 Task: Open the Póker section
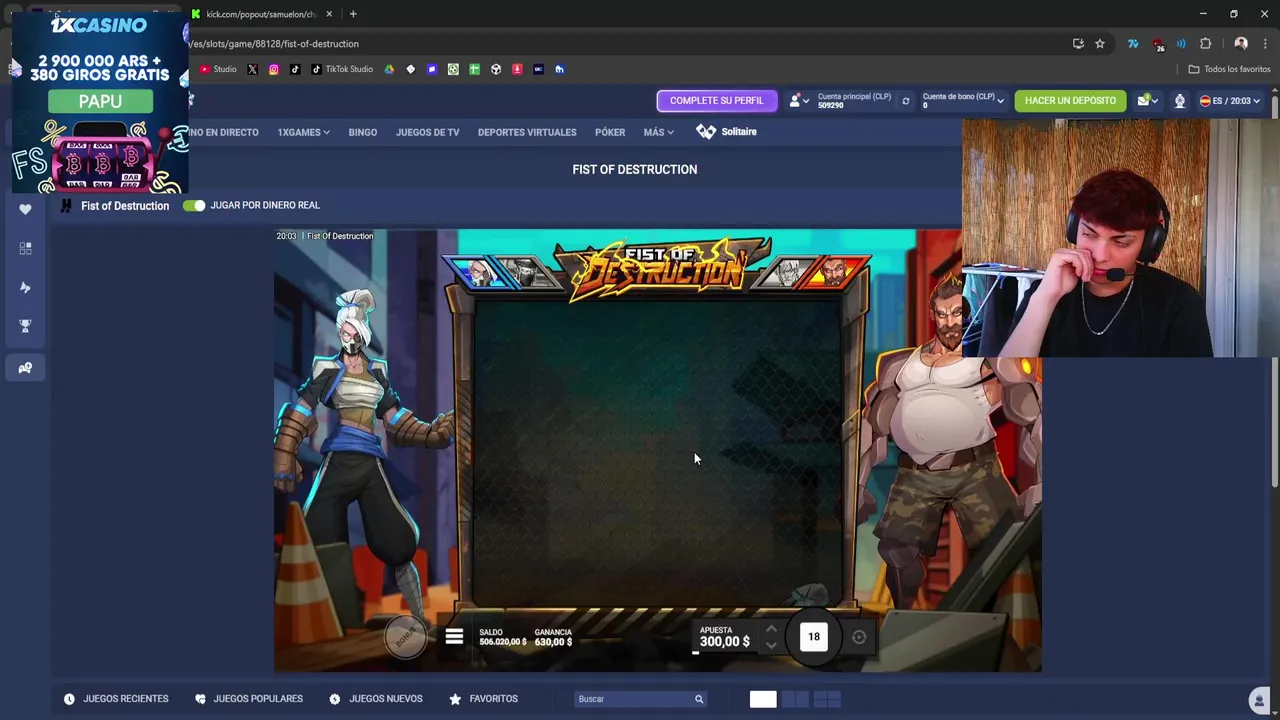[610, 132]
